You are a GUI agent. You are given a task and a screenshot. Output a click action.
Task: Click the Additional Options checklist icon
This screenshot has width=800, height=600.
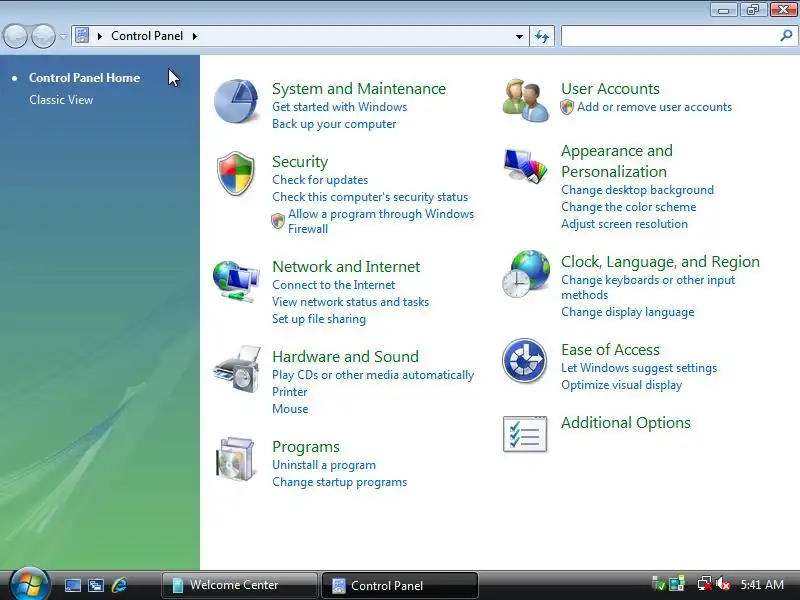coord(525,434)
